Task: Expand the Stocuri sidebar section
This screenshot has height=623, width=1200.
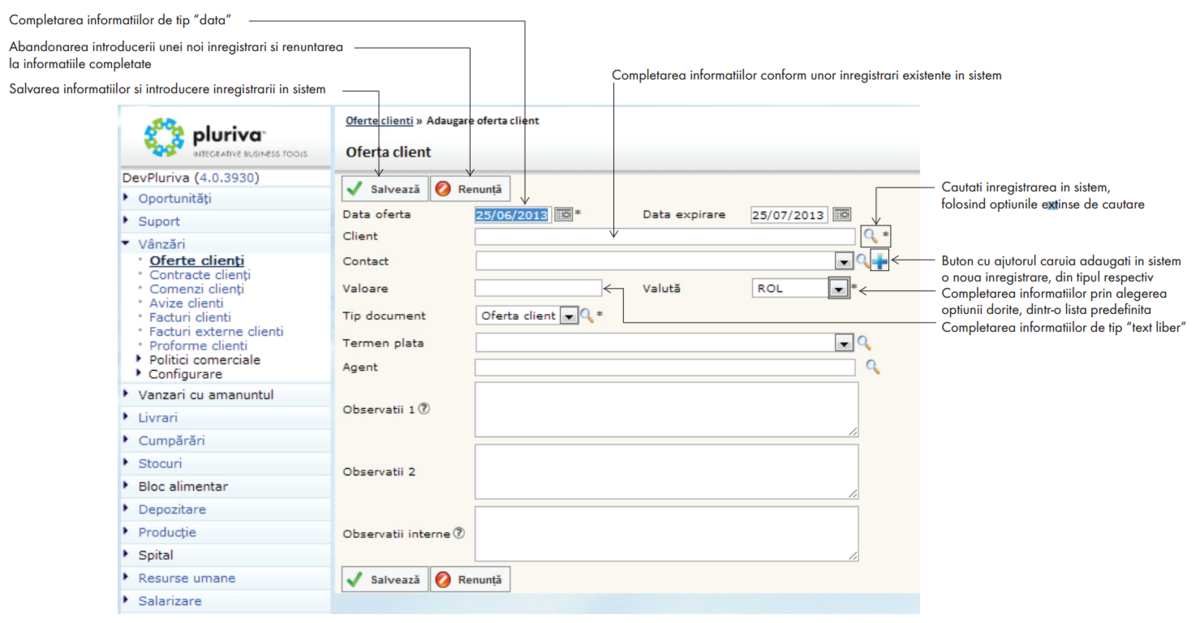Action: click(160, 463)
